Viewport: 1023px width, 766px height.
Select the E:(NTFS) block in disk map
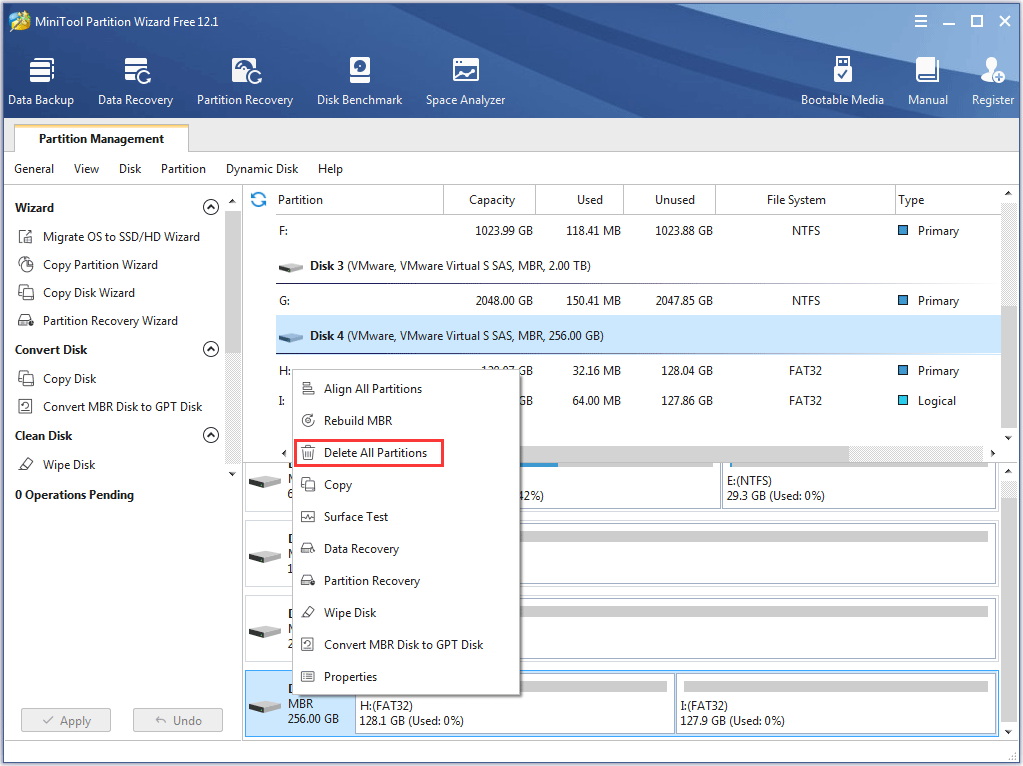coord(859,485)
